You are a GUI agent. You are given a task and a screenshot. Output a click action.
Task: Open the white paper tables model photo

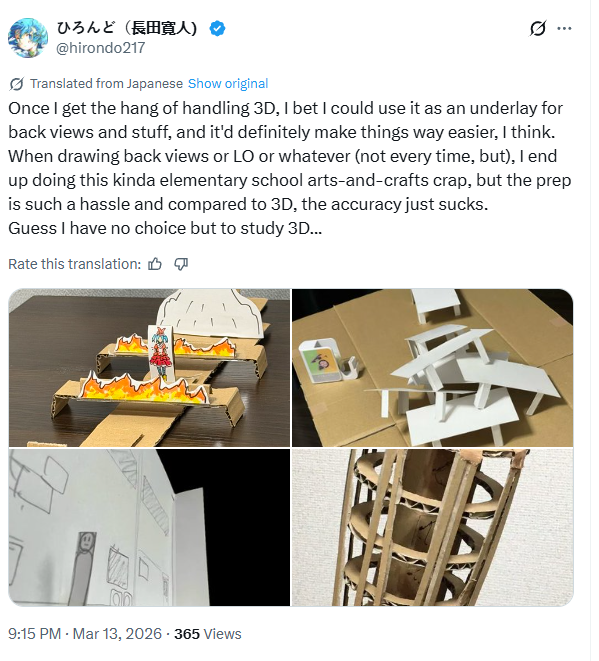[x=432, y=368]
